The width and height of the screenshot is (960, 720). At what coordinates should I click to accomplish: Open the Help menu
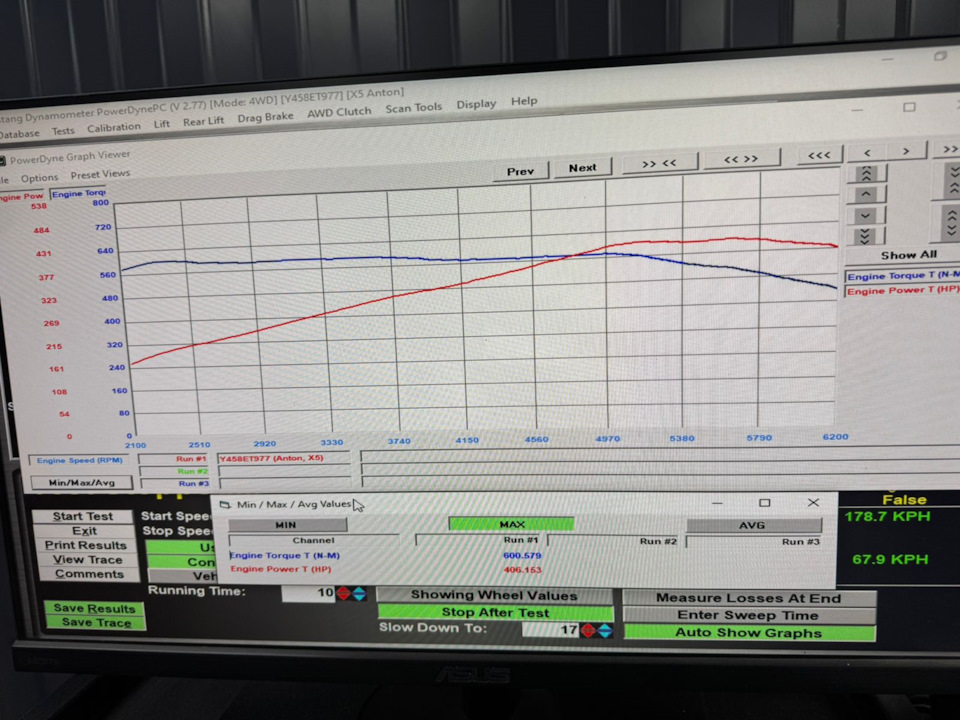pos(523,101)
